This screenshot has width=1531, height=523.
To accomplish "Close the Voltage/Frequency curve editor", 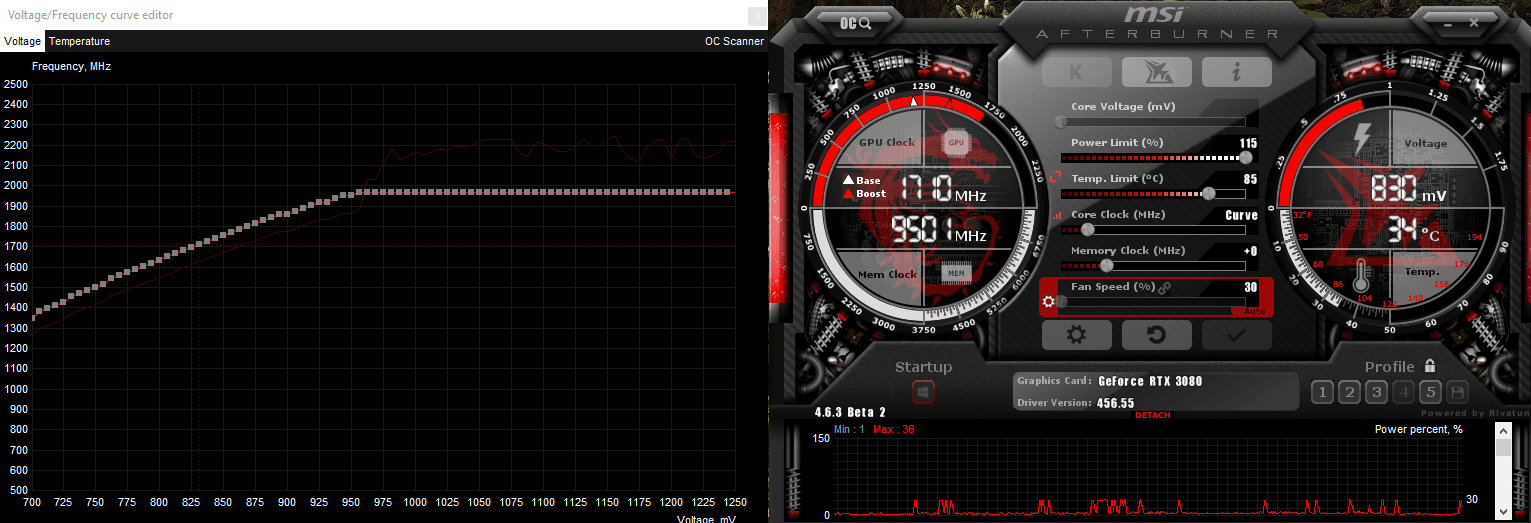I will click(757, 15).
